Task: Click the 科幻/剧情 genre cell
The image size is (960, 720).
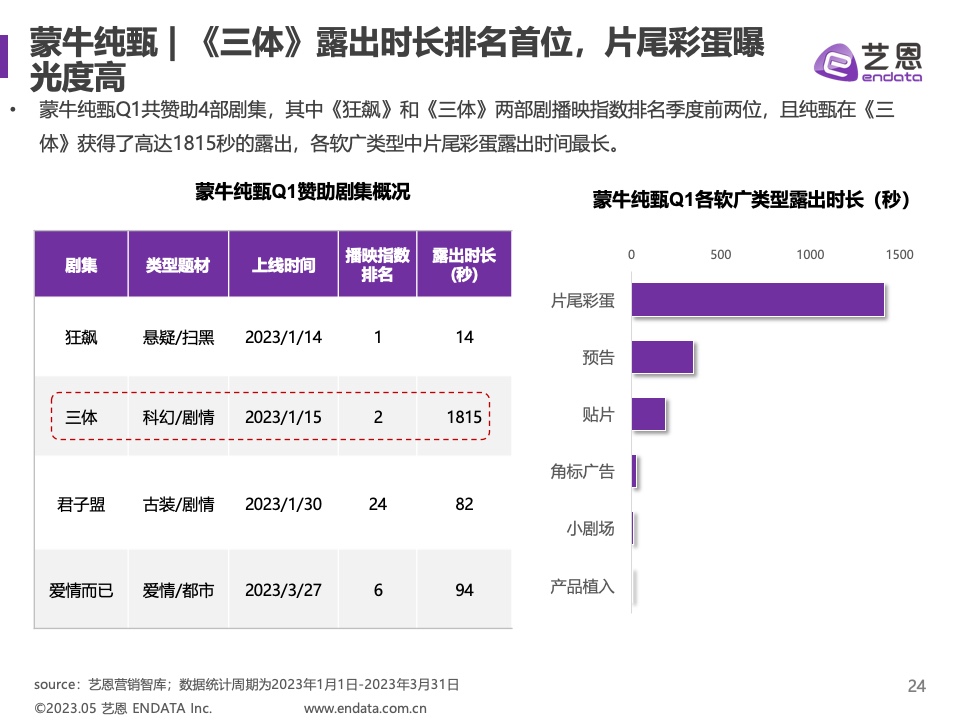Action: pyautogui.click(x=178, y=418)
